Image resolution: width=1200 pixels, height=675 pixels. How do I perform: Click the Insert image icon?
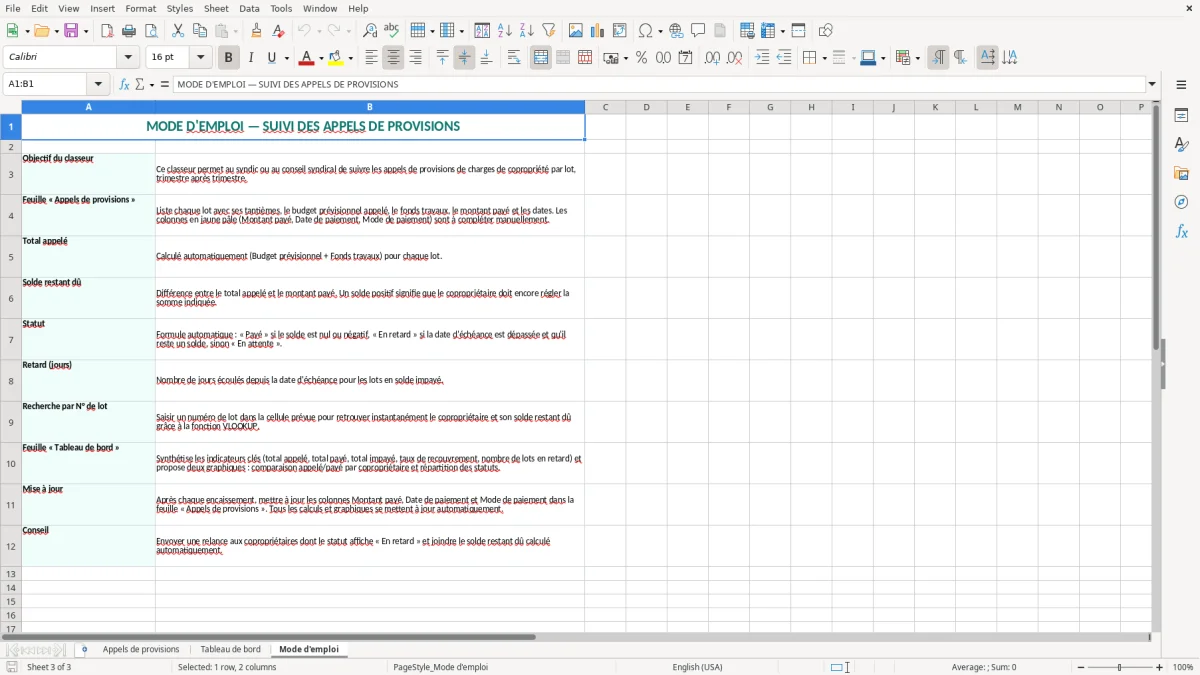pos(576,31)
